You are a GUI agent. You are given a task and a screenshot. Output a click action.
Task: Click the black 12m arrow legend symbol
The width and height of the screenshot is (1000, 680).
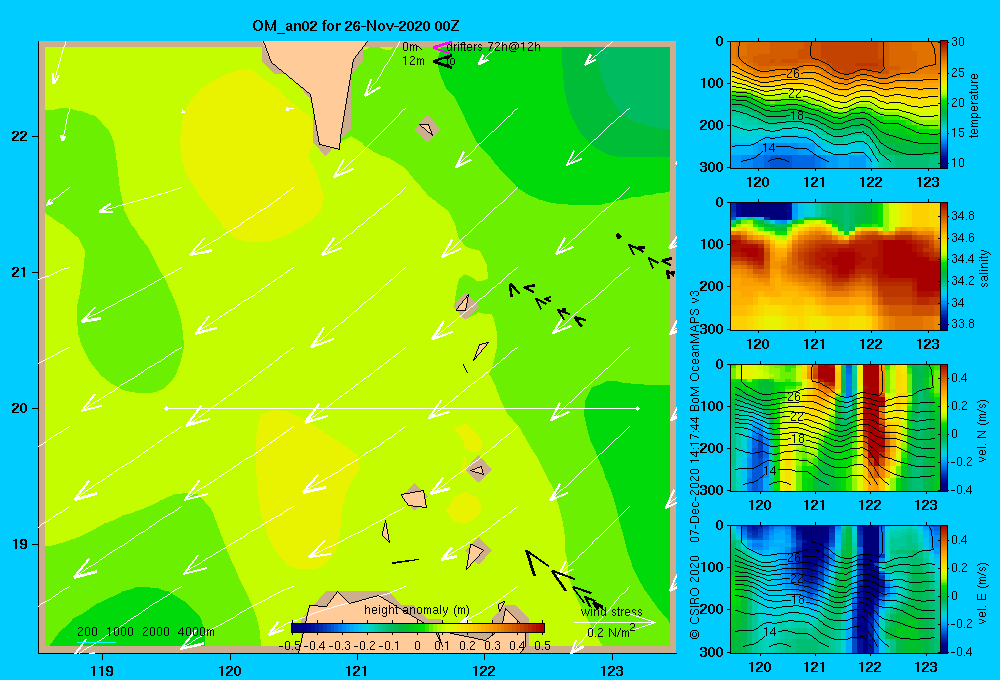click(442, 61)
